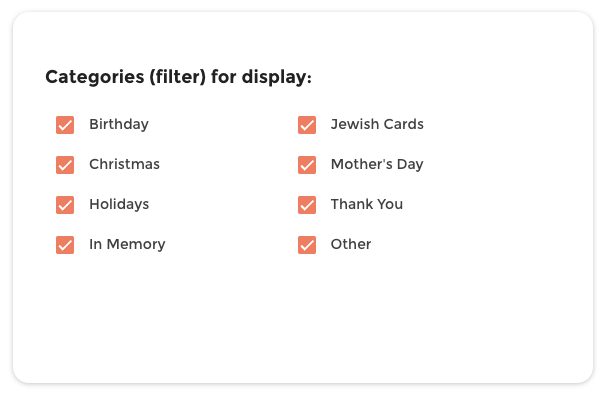The height and width of the screenshot is (394, 605).
Task: Toggle the Christmas category checkbox
Action: (x=65, y=165)
